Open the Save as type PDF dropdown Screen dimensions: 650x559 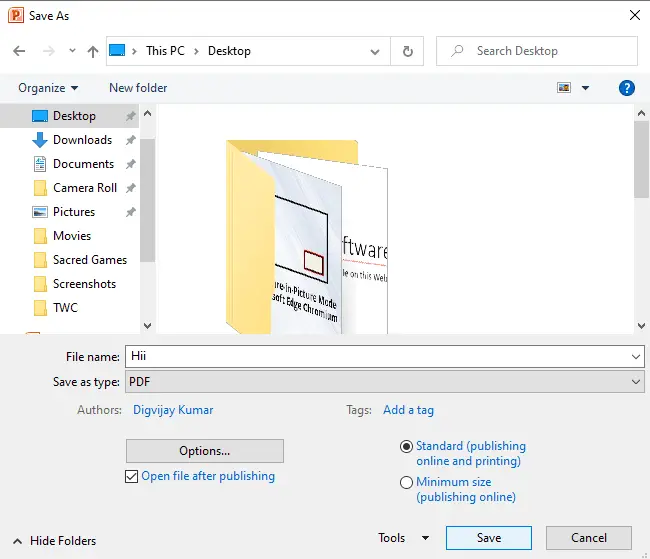385,382
